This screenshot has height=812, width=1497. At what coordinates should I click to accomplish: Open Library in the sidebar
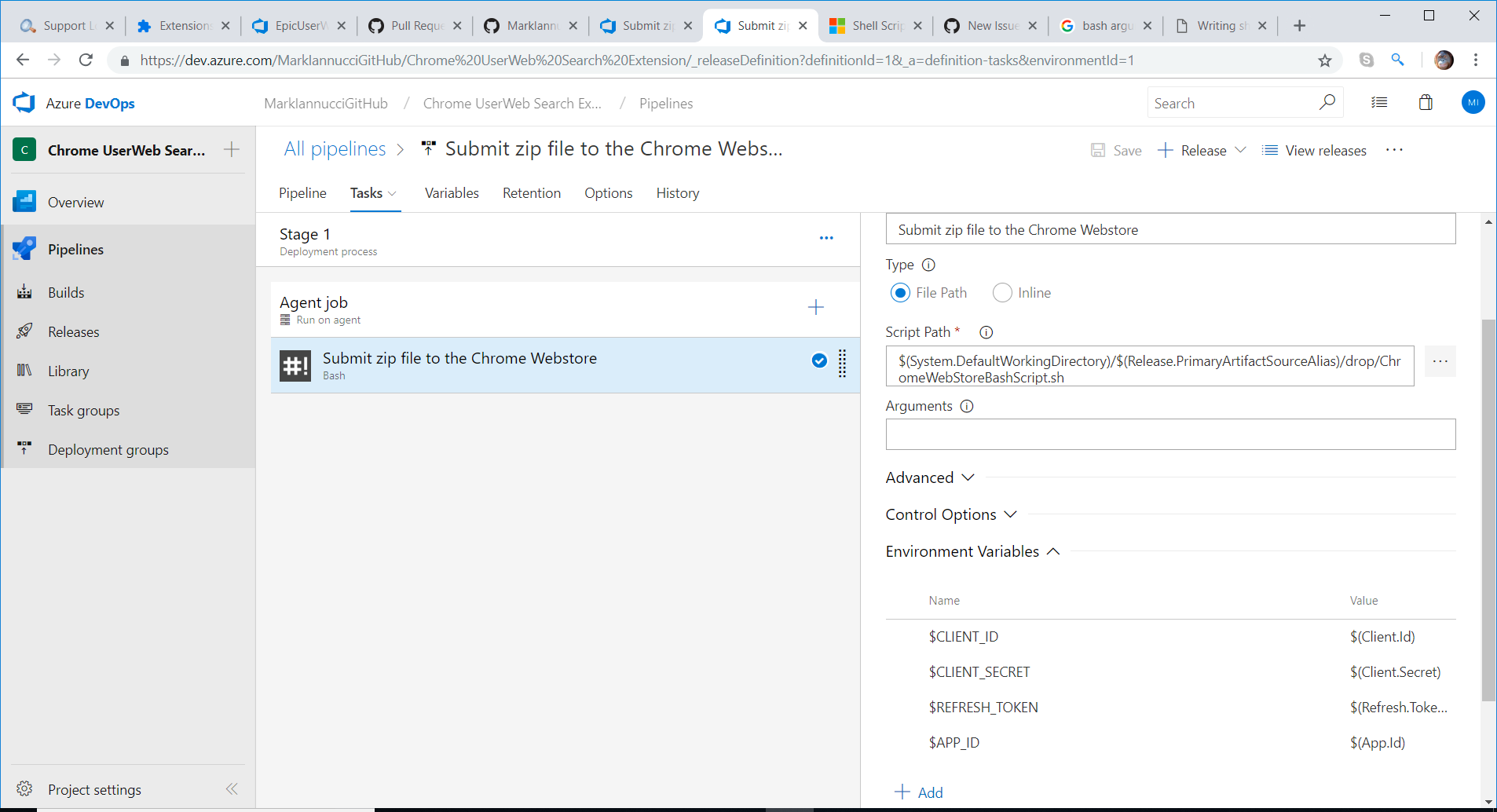(x=68, y=371)
